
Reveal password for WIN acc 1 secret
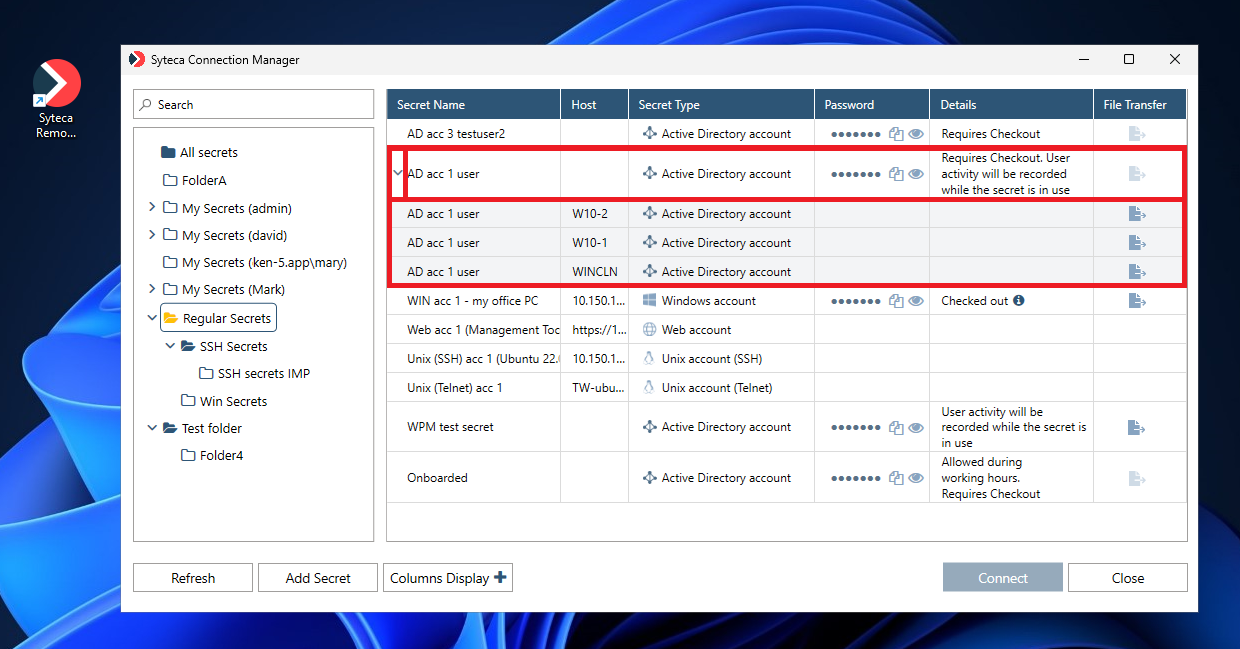[x=915, y=301]
